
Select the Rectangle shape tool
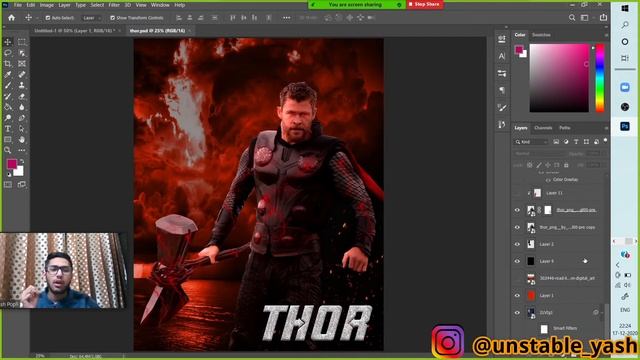[x=8, y=140]
